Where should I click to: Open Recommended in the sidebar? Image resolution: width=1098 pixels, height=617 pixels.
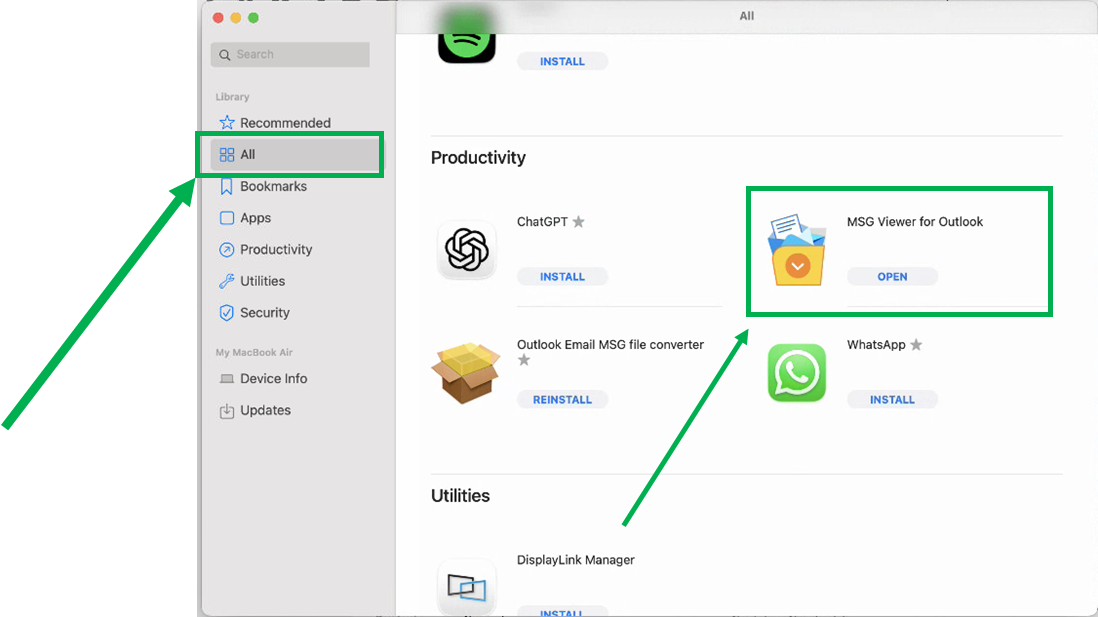coord(284,123)
